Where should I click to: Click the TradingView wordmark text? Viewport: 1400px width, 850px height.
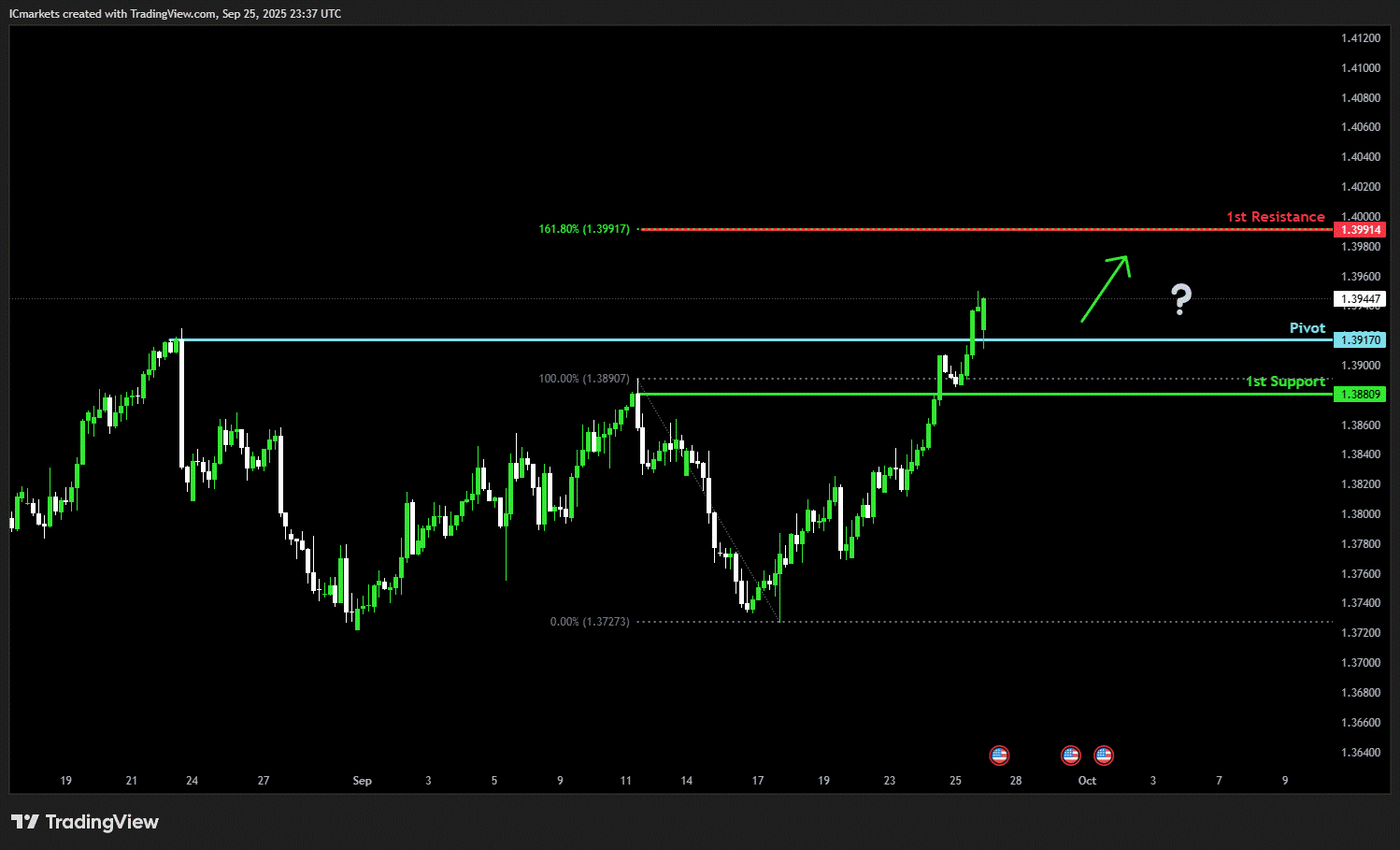point(102,822)
